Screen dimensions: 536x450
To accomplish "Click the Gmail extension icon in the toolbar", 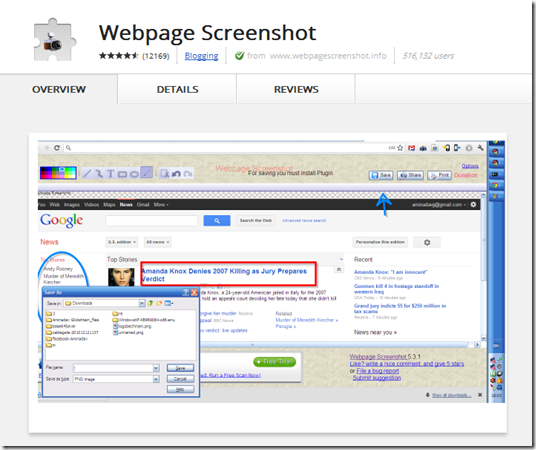I will (x=412, y=148).
